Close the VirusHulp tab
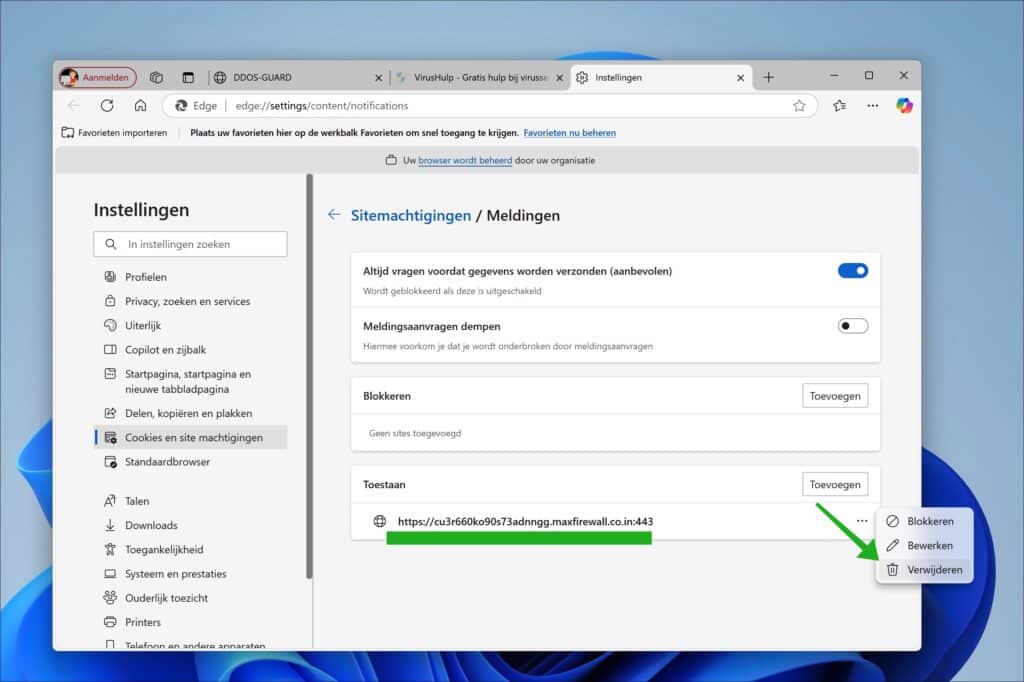1024x682 pixels. pyautogui.click(x=560, y=78)
